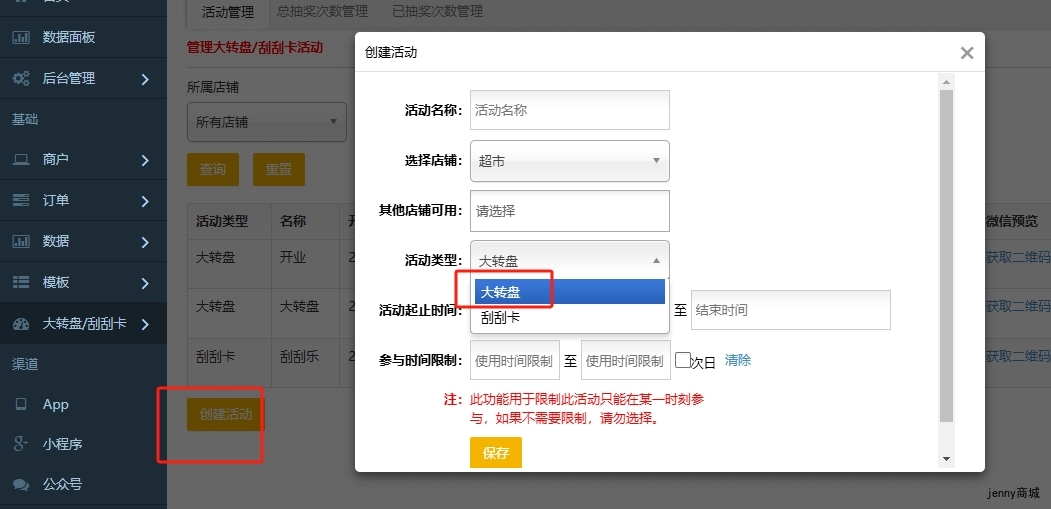
Task: Click the dialog's vertical scrollbar down arrow
Action: point(946,458)
